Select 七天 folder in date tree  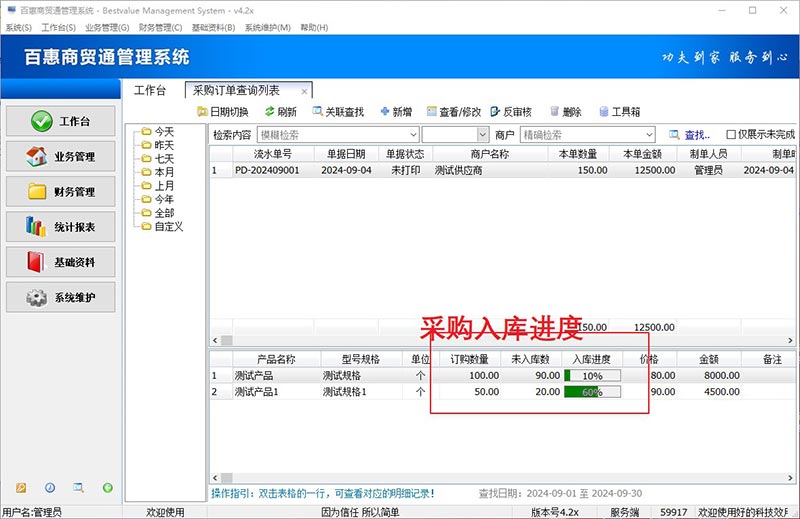pyautogui.click(x=158, y=159)
